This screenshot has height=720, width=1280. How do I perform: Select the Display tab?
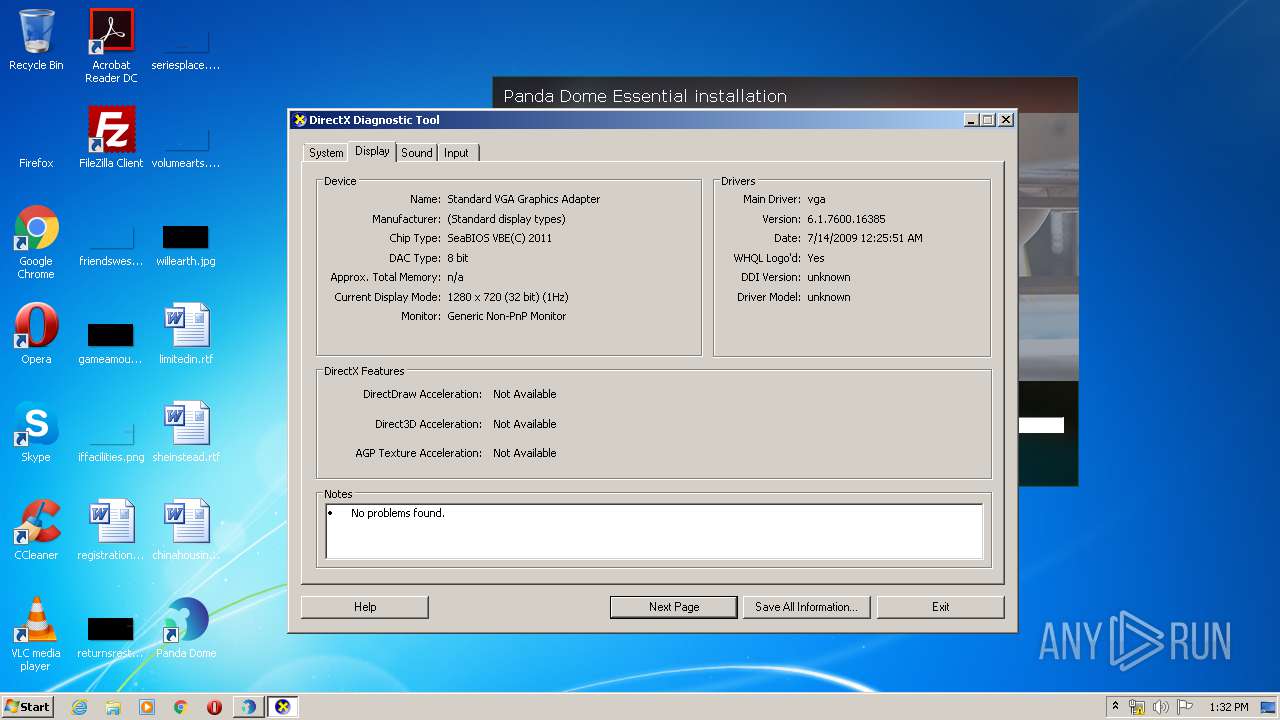click(372, 151)
